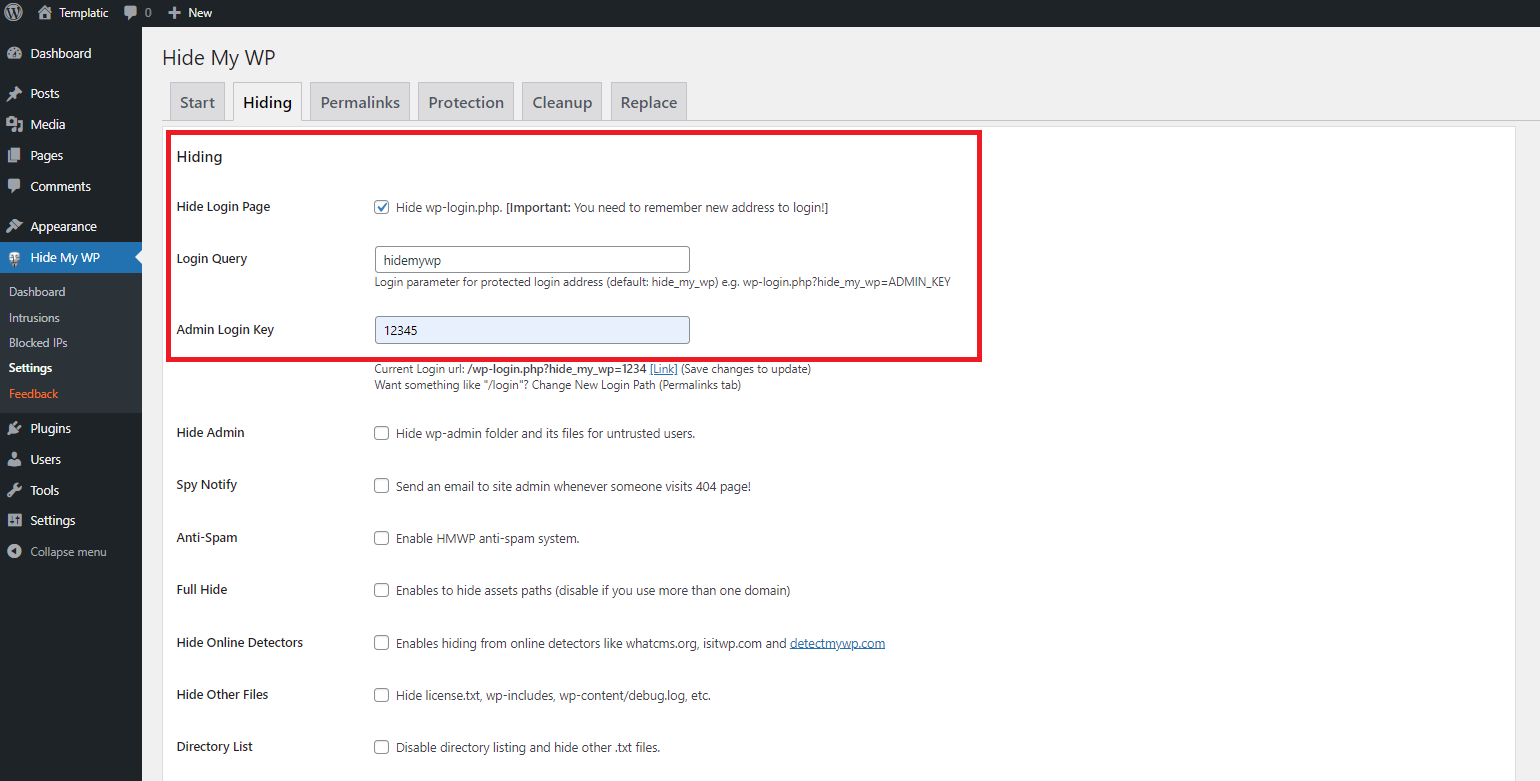This screenshot has width=1540, height=781.
Task: Click the home icon beside Templatic
Action: pyautogui.click(x=44, y=12)
